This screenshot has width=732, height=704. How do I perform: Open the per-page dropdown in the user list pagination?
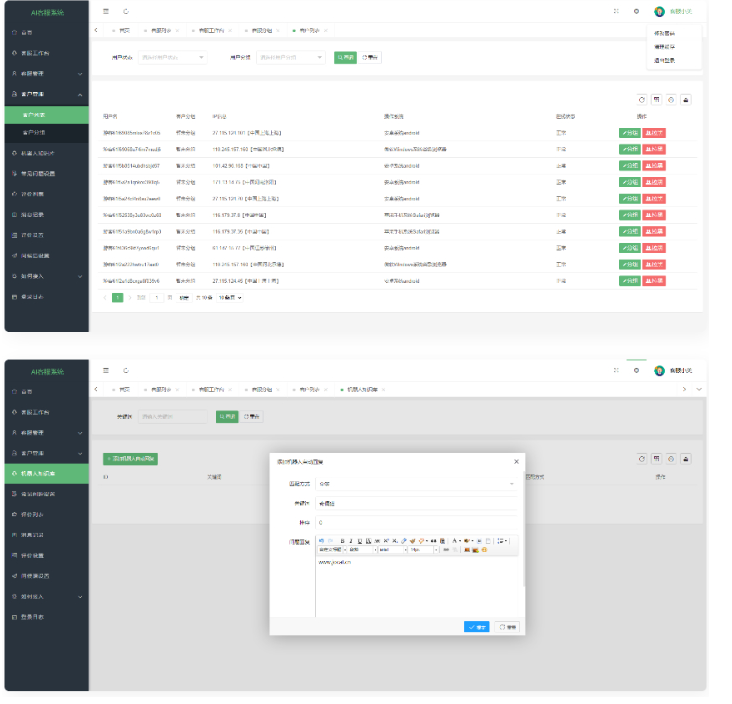pos(231,297)
